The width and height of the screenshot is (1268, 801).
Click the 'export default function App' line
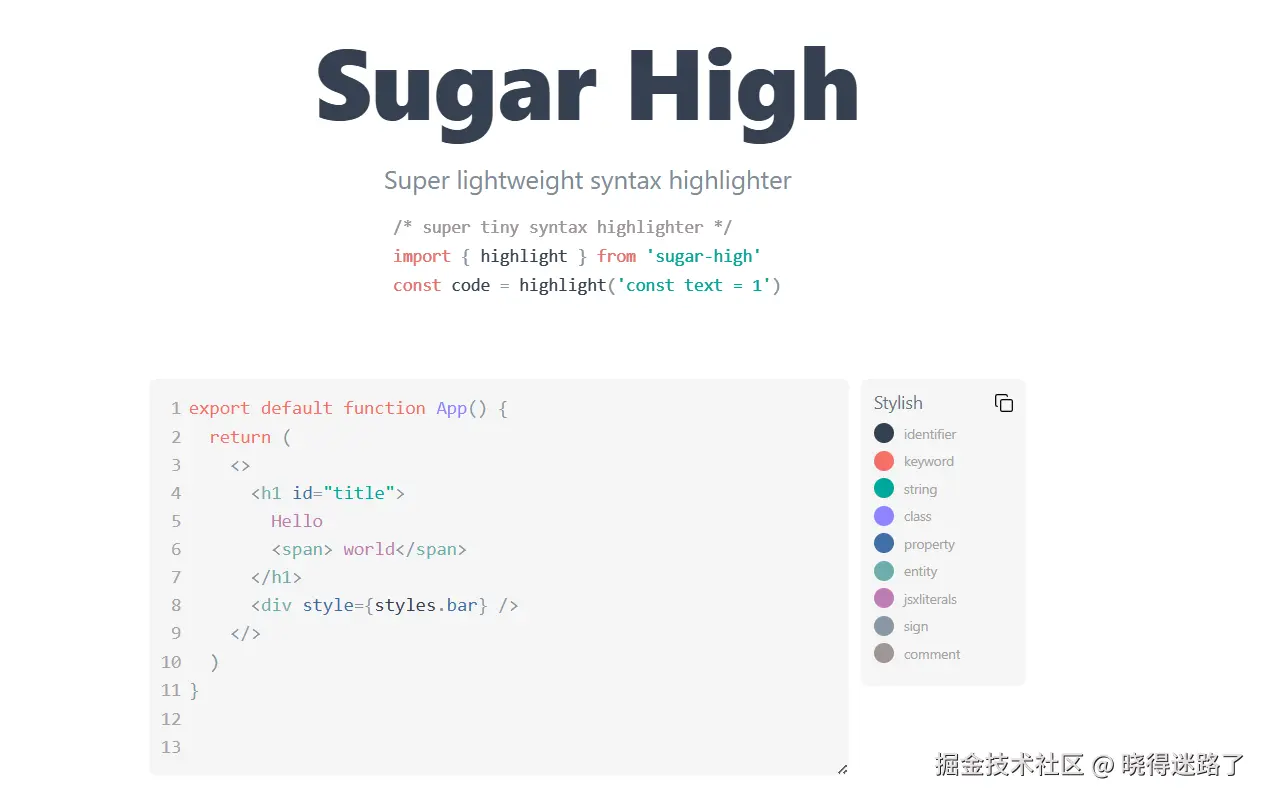click(x=348, y=408)
